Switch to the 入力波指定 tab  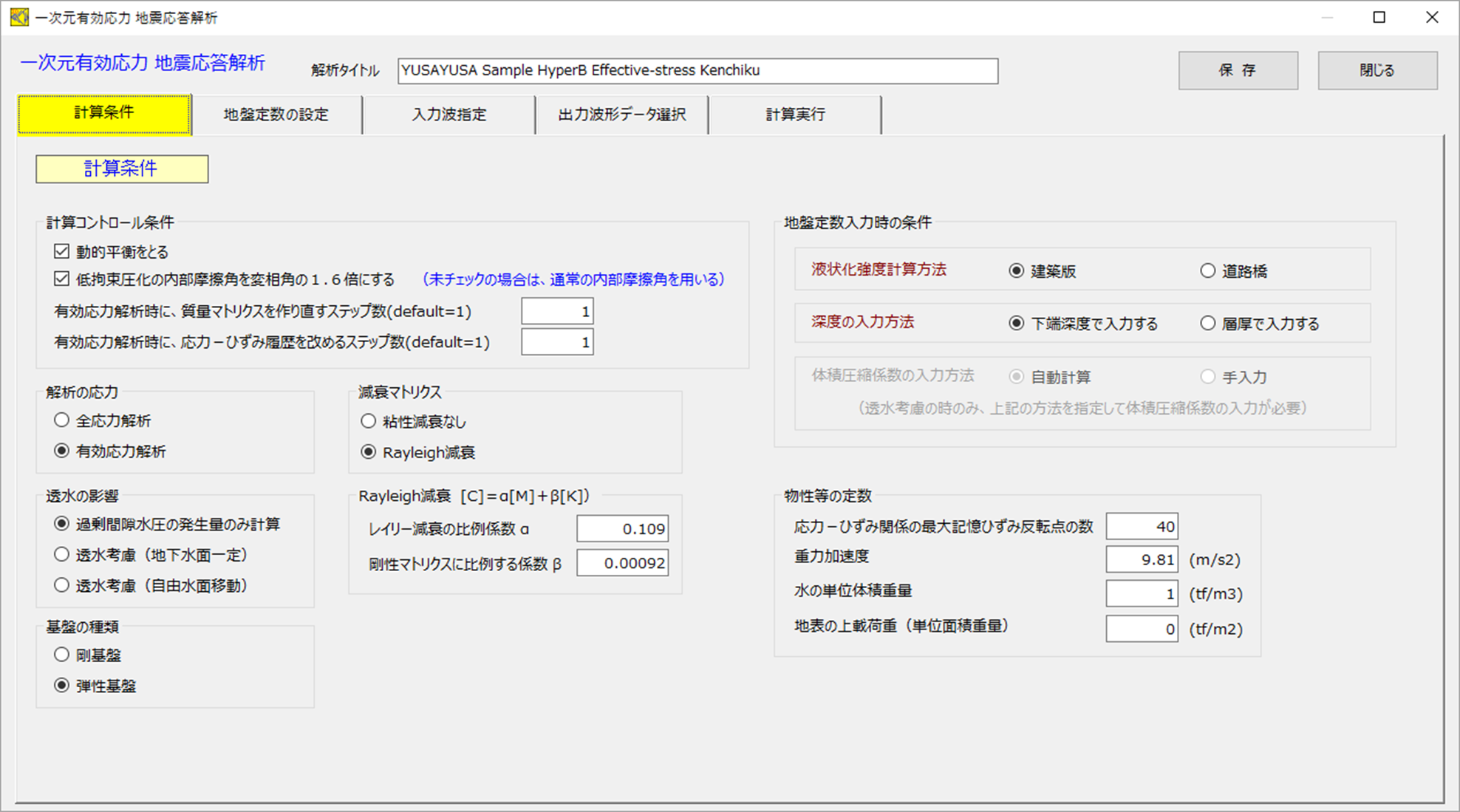coord(449,115)
